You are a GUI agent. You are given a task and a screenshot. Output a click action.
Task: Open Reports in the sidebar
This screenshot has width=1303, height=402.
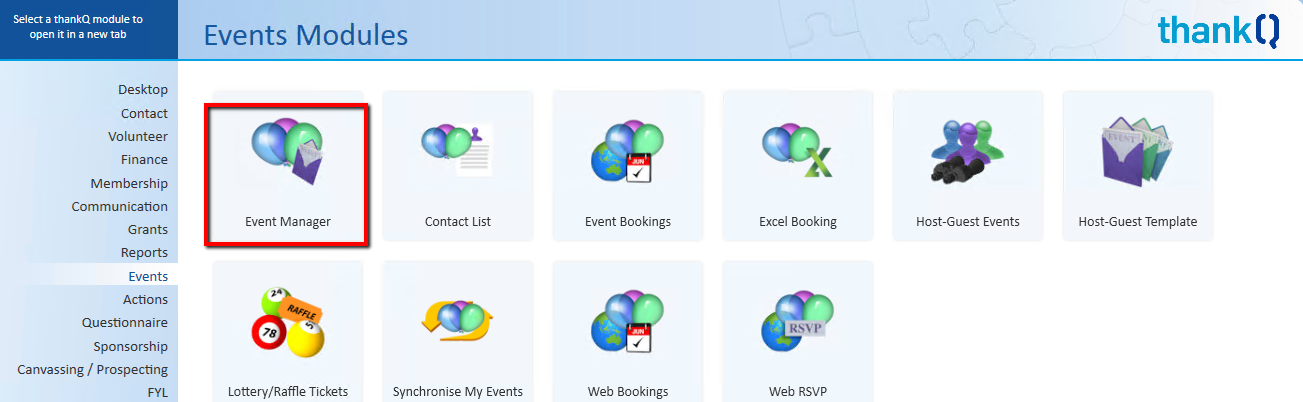(x=144, y=253)
